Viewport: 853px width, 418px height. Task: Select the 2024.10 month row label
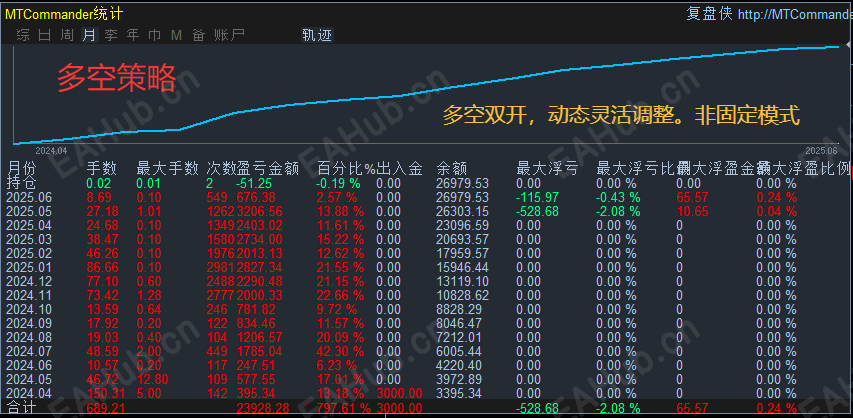pyautogui.click(x=27, y=309)
